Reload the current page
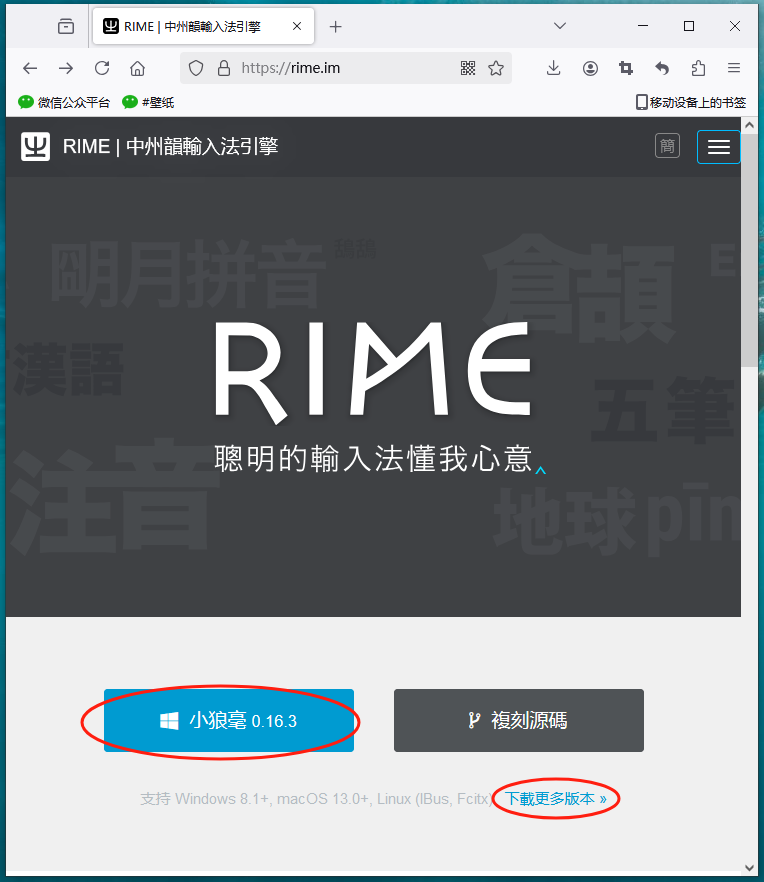This screenshot has height=882, width=764. (x=102, y=68)
